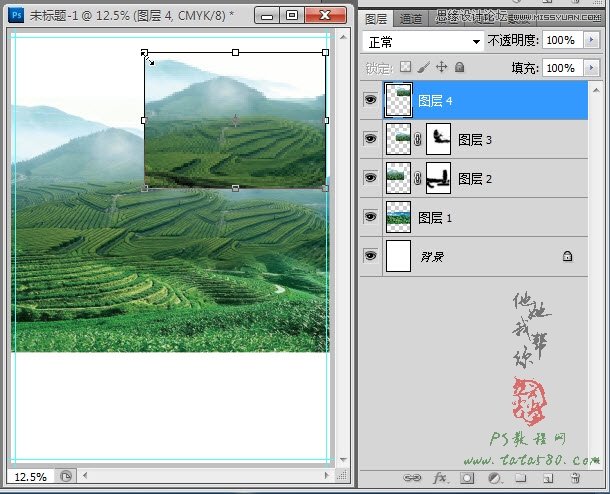Create a new adjustment layer icon
610x494 pixels.
point(494,478)
